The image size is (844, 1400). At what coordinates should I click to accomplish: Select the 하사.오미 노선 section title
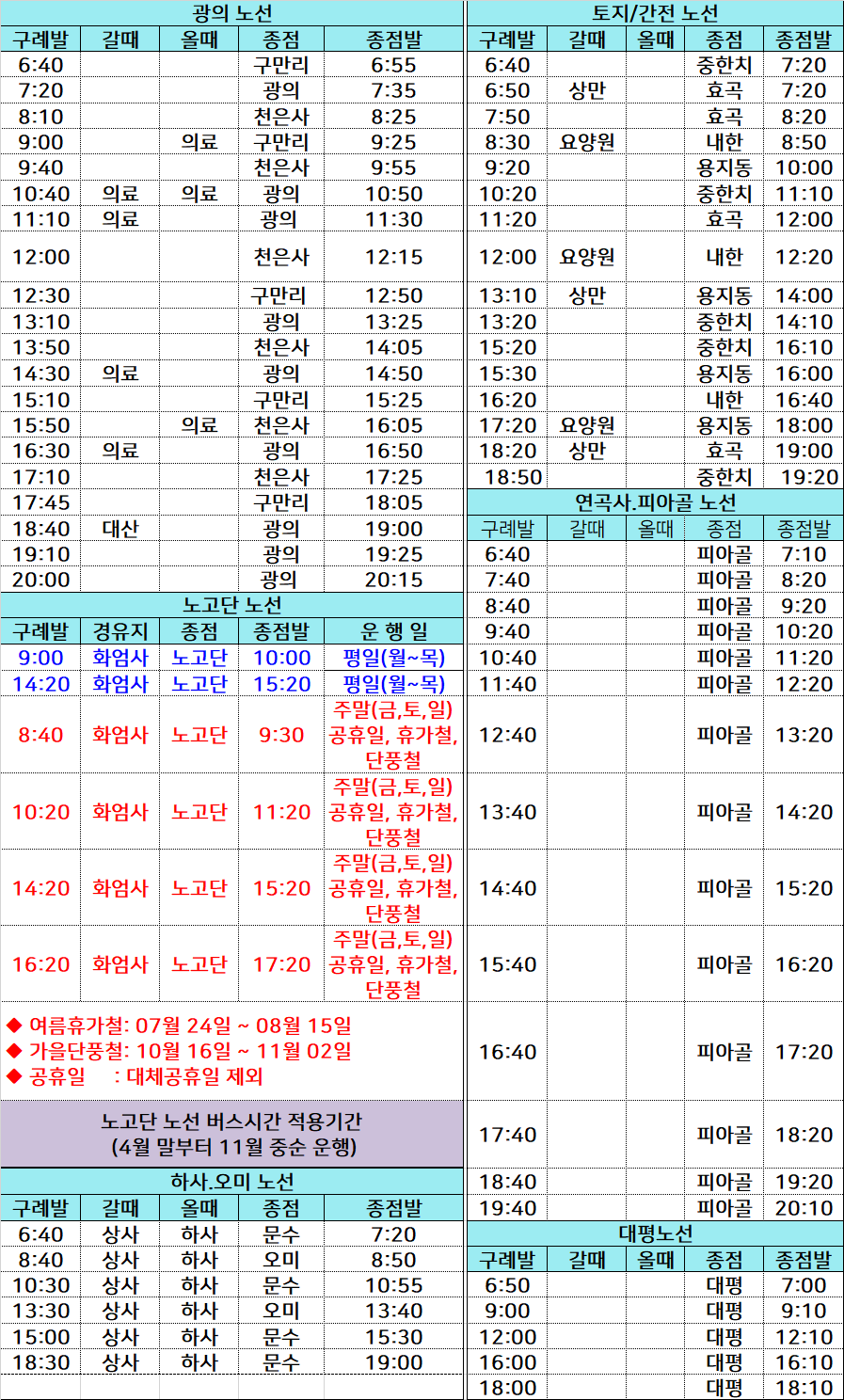coord(231,1182)
